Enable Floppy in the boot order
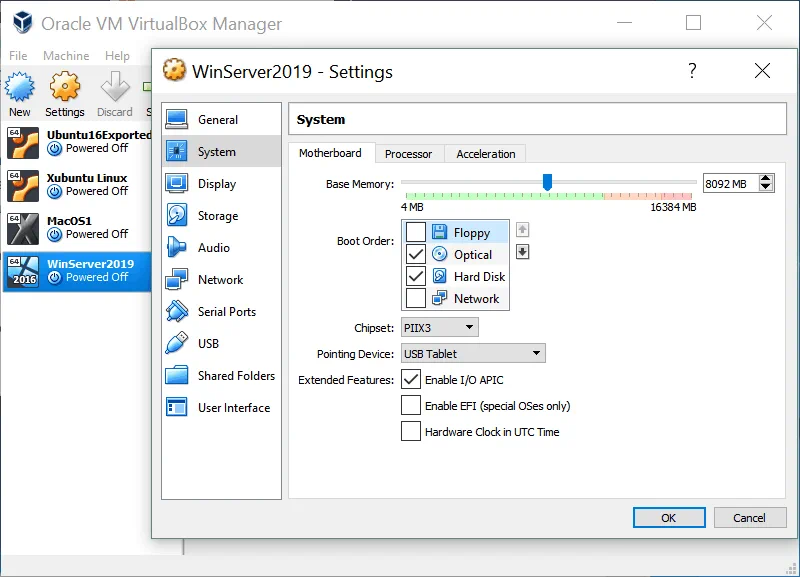The height and width of the screenshot is (577, 800). point(416,232)
